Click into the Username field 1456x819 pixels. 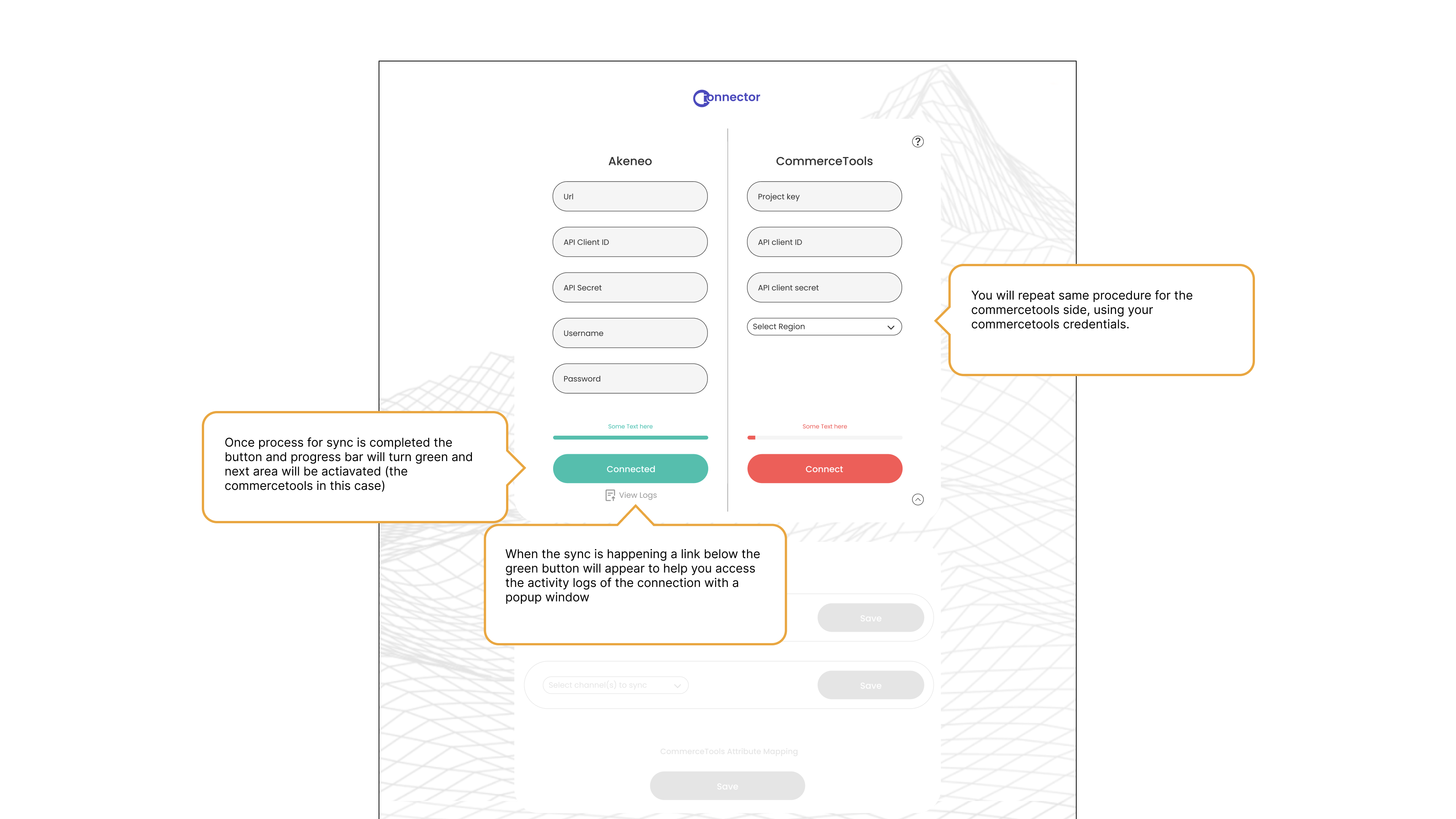(630, 333)
